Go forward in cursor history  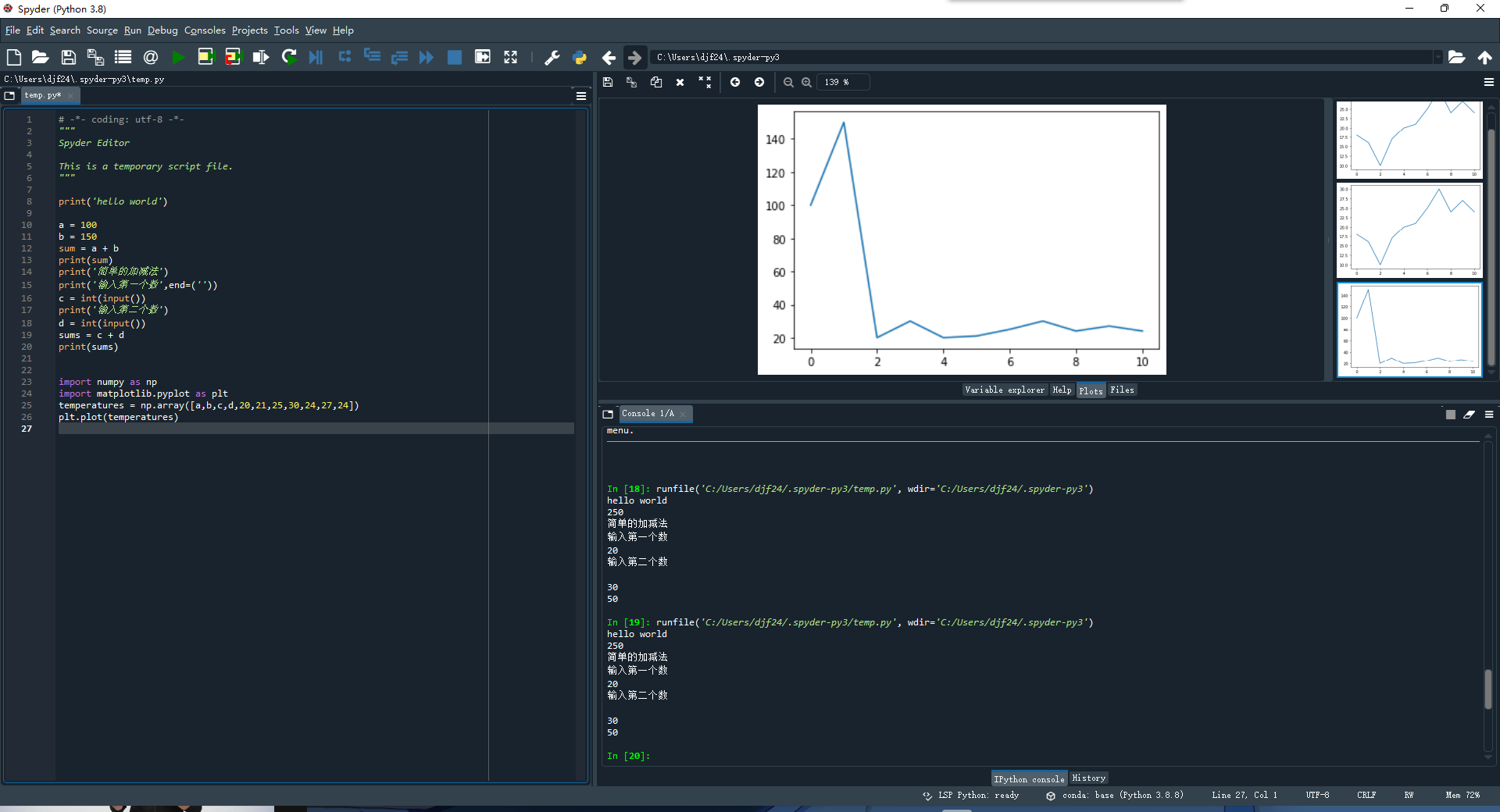click(x=634, y=57)
